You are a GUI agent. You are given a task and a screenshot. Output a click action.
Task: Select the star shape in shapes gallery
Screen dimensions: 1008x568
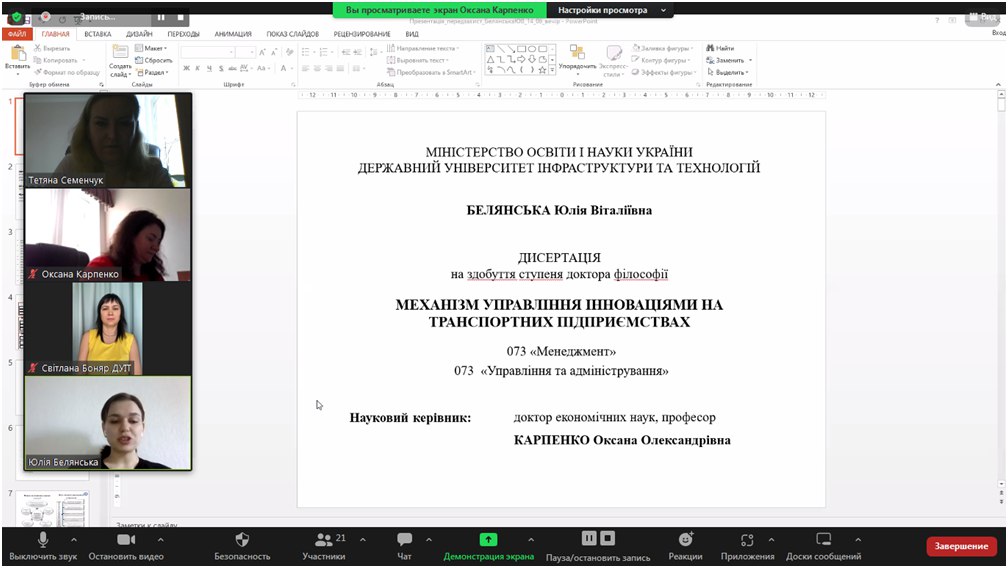pyautogui.click(x=543, y=69)
